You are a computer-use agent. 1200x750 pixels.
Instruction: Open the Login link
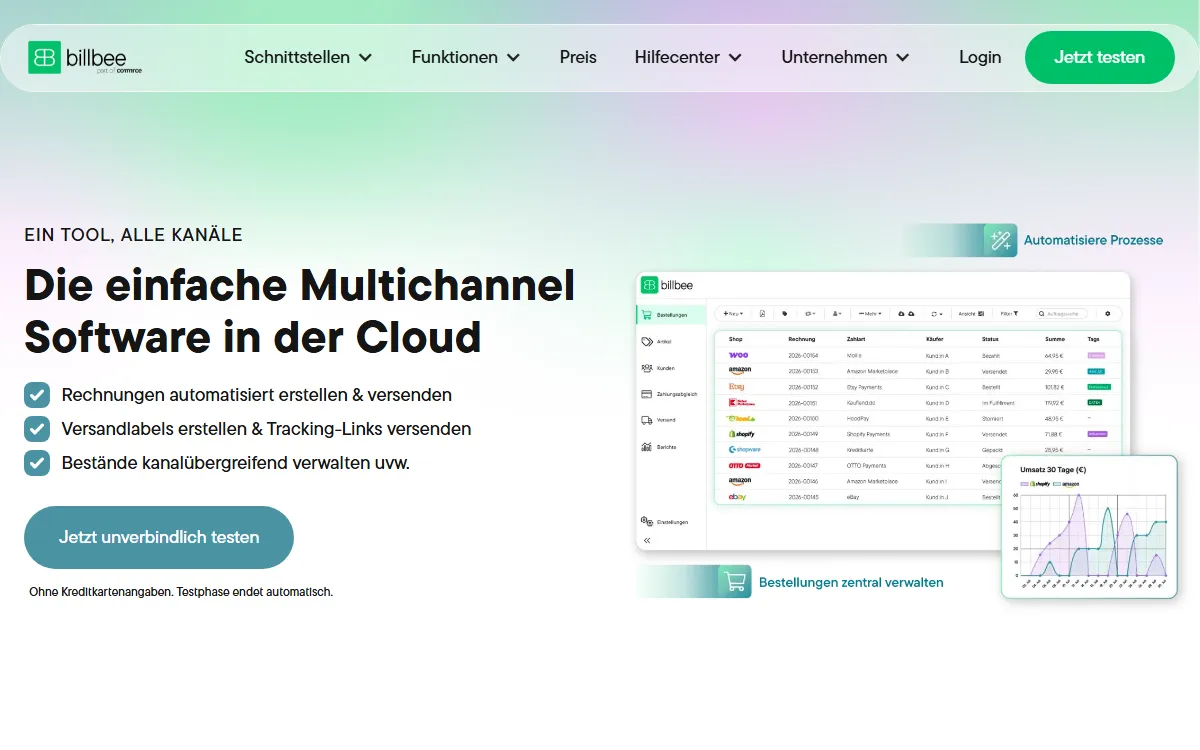[x=980, y=57]
